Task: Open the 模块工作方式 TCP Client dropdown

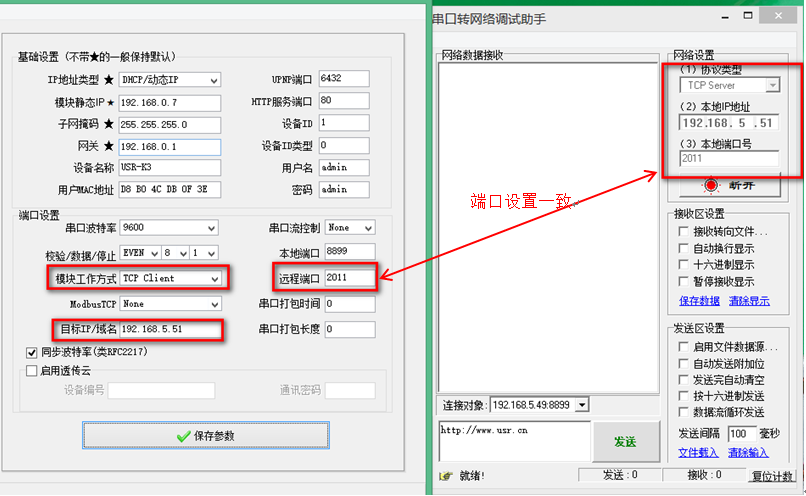Action: [214, 278]
